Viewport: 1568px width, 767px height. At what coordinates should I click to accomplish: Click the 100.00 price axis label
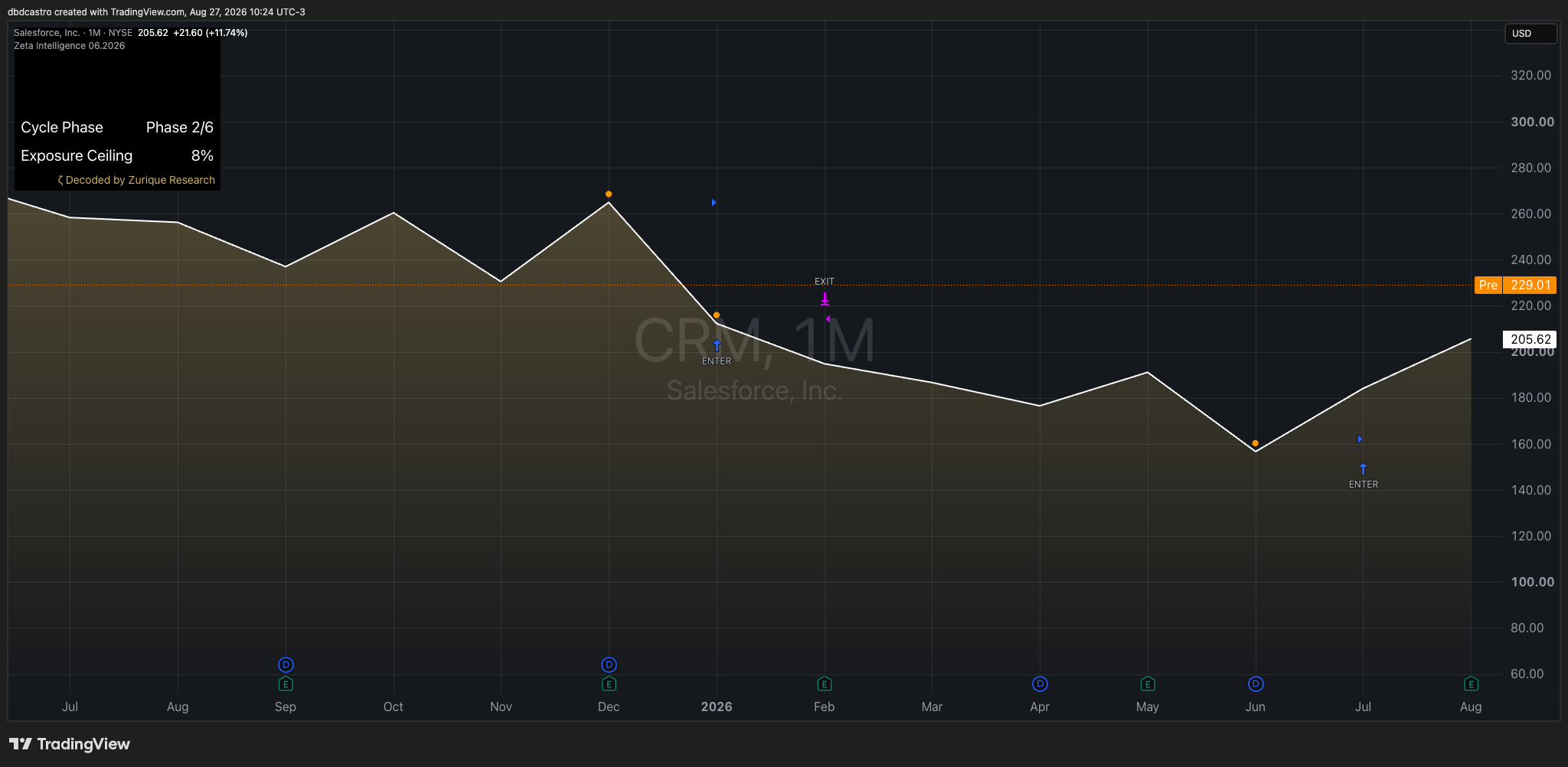pos(1533,582)
